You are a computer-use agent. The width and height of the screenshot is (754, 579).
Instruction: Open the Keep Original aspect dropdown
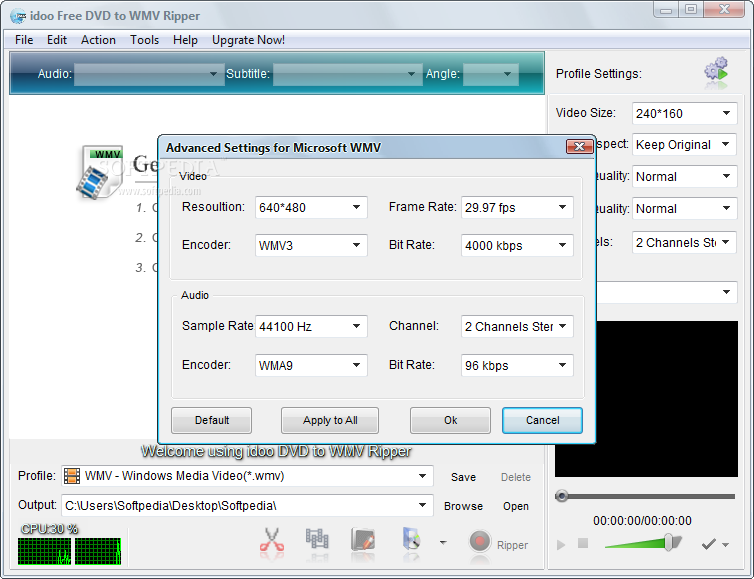click(x=684, y=145)
